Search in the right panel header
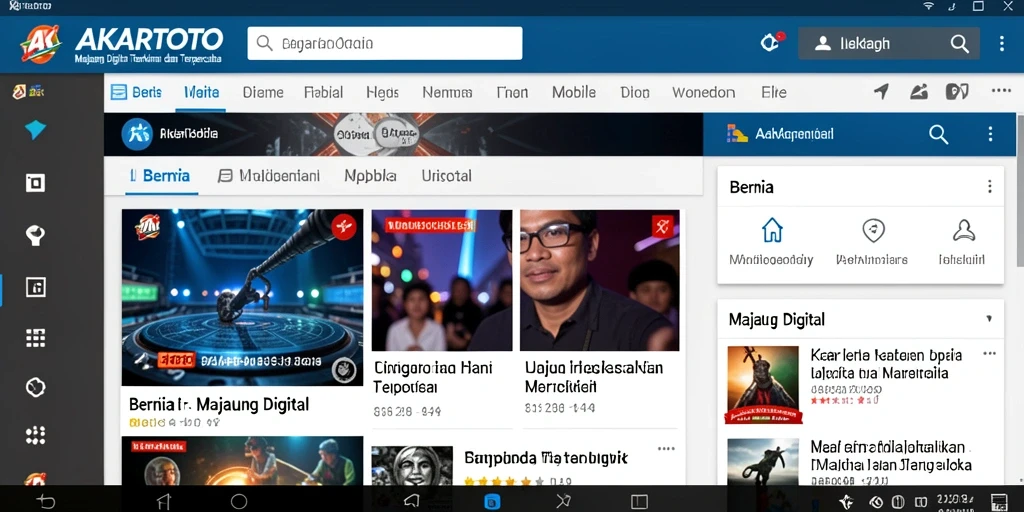This screenshot has width=1024, height=512. 938,134
